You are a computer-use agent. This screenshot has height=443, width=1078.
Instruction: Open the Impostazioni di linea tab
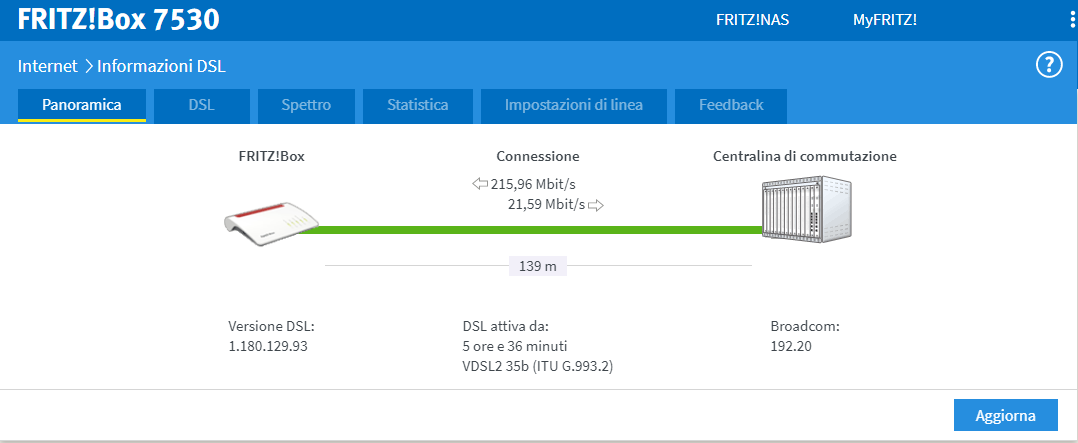point(573,105)
